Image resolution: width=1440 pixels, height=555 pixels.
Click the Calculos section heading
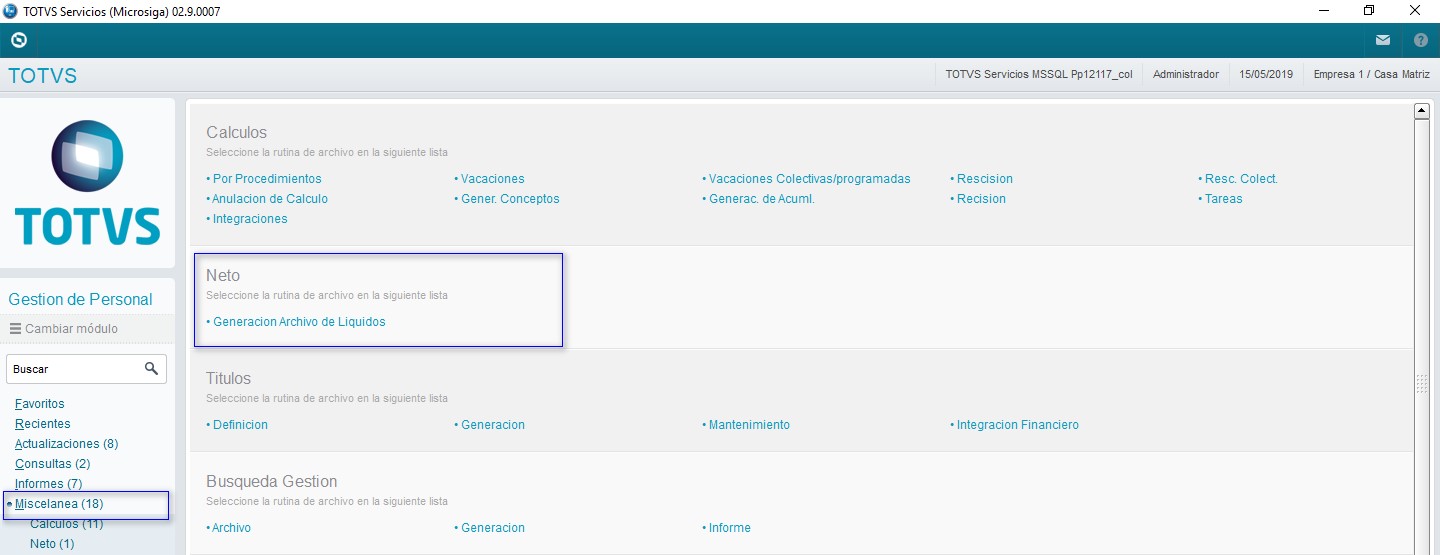pos(237,132)
